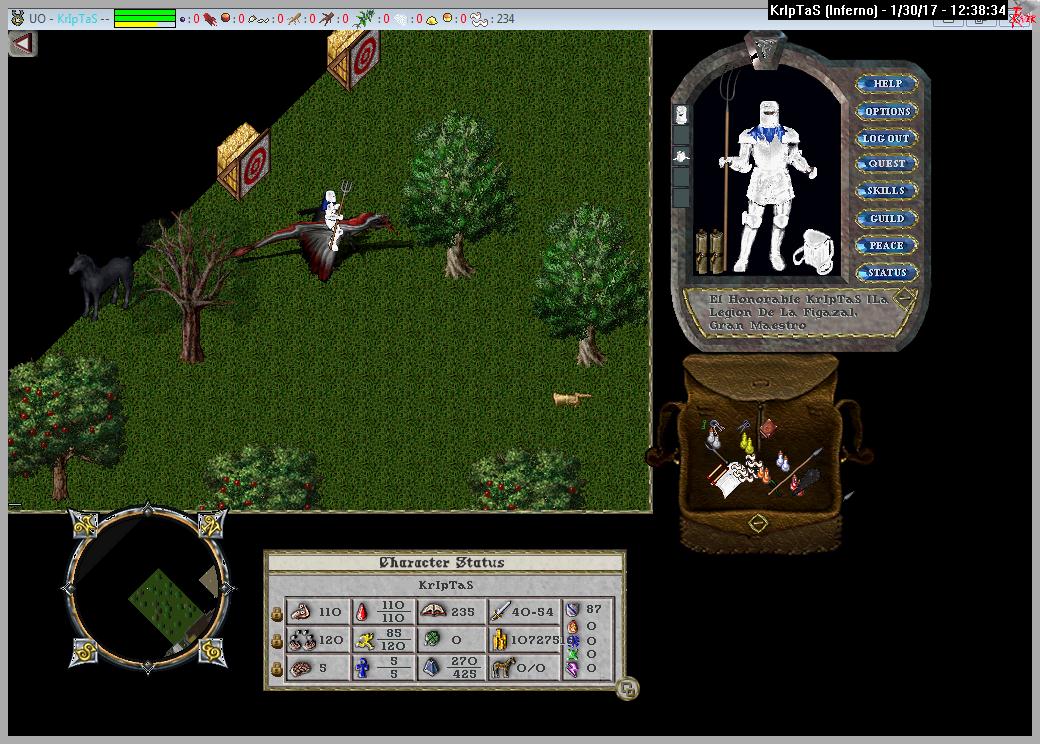
Task: Pick the white scroll in the backpack
Action: [728, 479]
